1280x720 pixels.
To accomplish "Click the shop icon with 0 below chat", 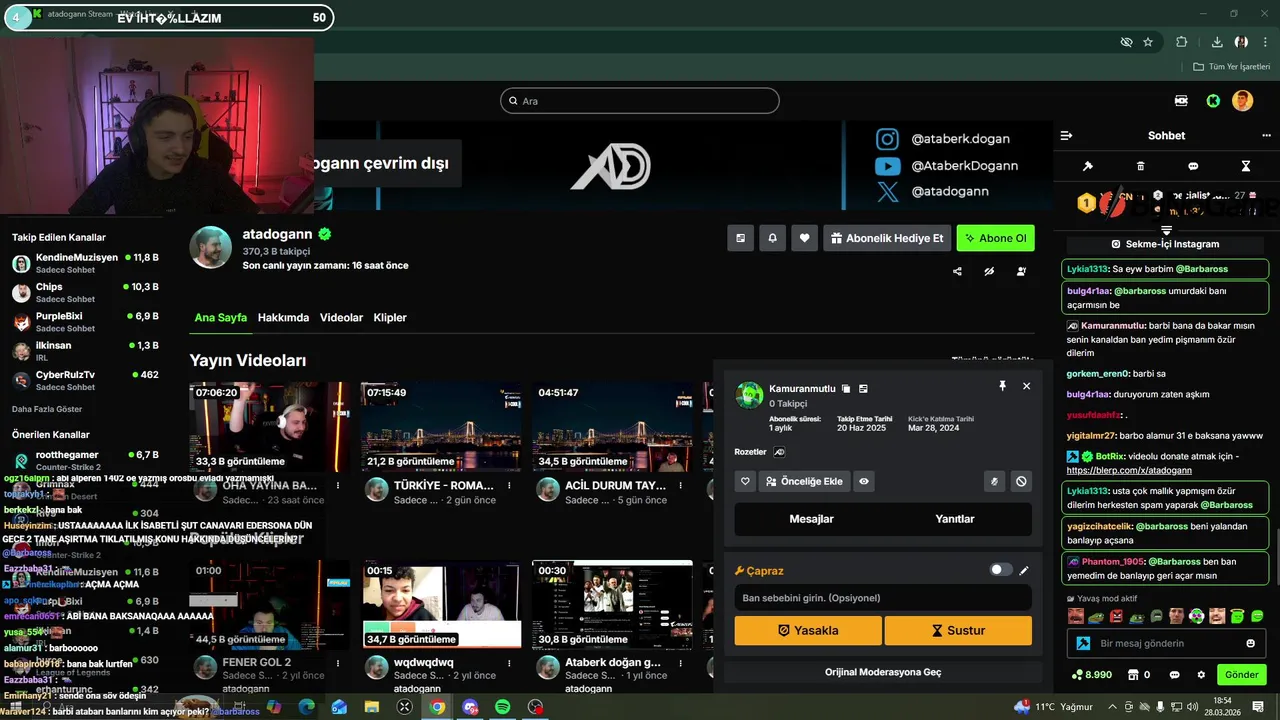I will [1137, 675].
